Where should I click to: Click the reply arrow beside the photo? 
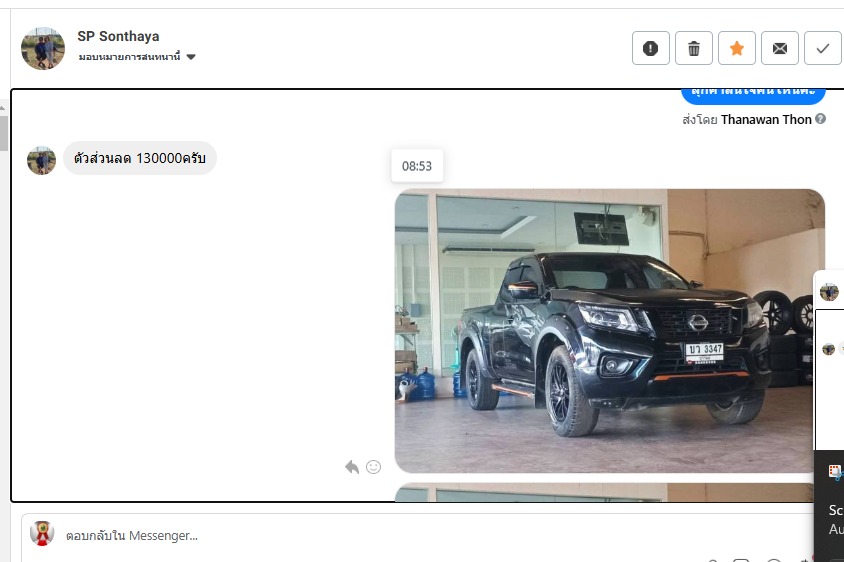[x=352, y=467]
